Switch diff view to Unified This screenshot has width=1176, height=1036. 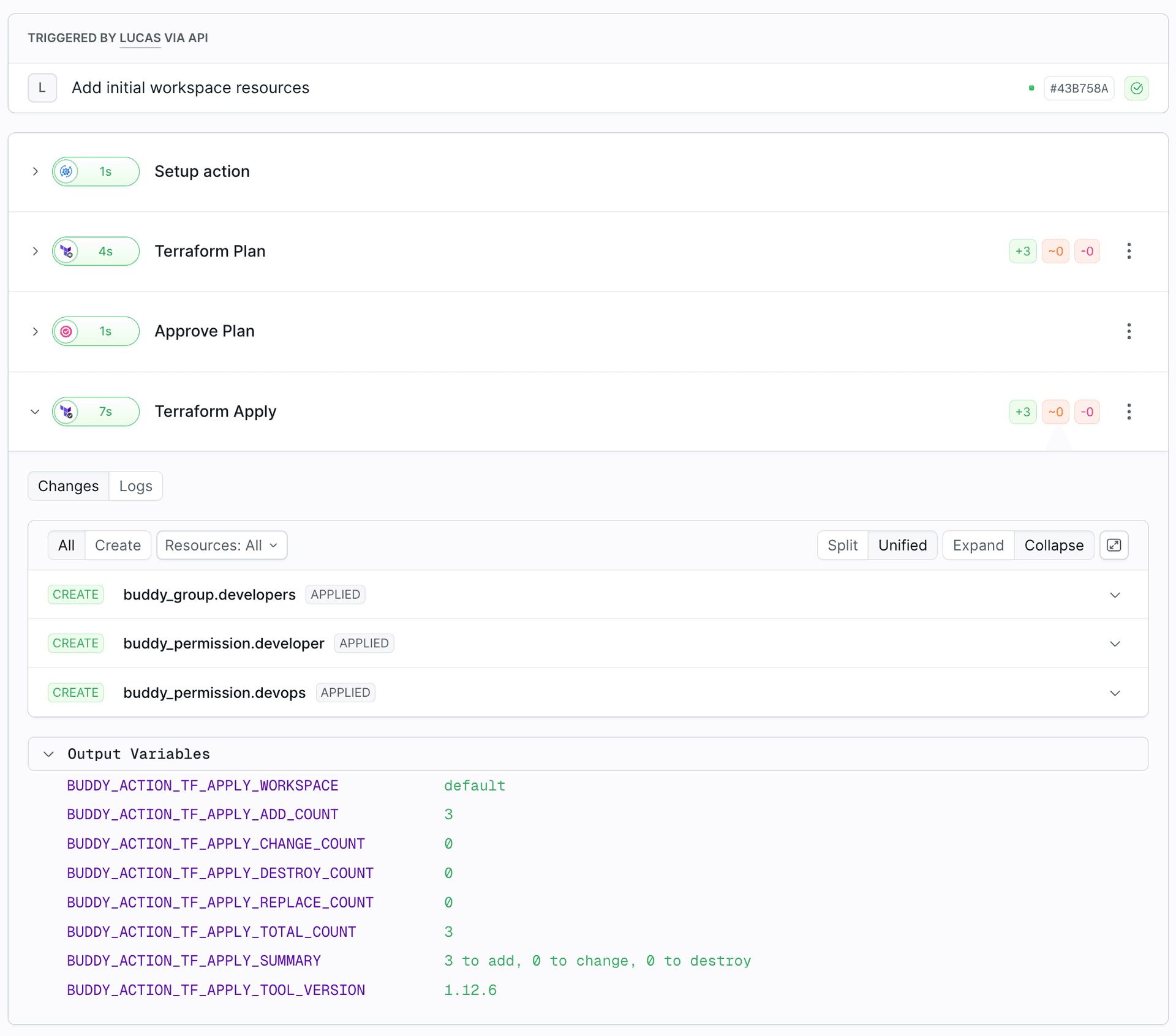[902, 545]
